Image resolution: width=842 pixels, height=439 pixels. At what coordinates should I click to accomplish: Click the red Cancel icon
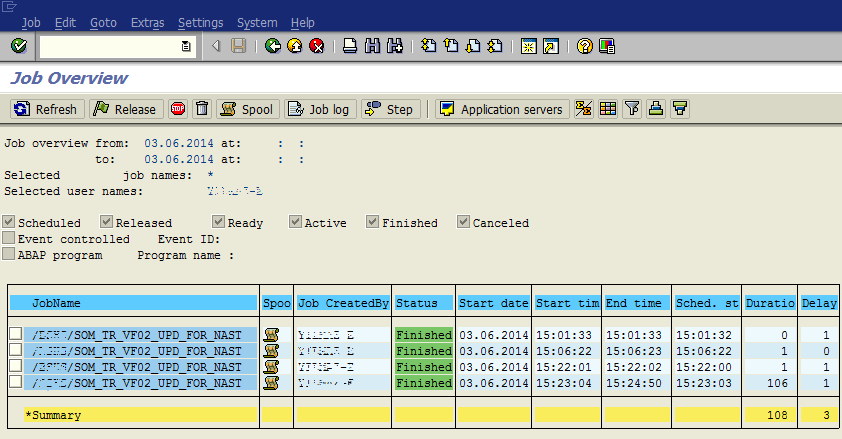[317, 46]
